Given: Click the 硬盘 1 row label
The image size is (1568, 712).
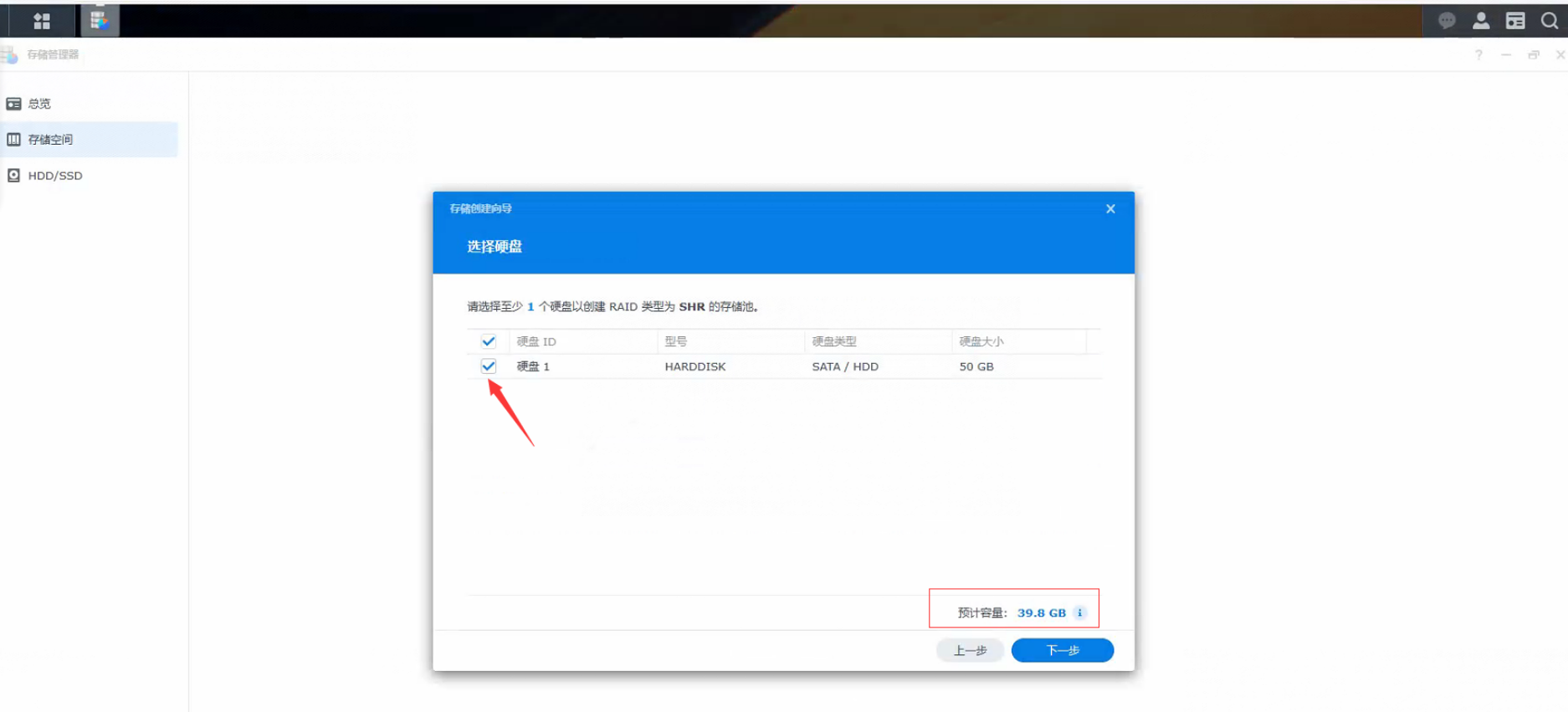Looking at the screenshot, I should click(x=533, y=366).
